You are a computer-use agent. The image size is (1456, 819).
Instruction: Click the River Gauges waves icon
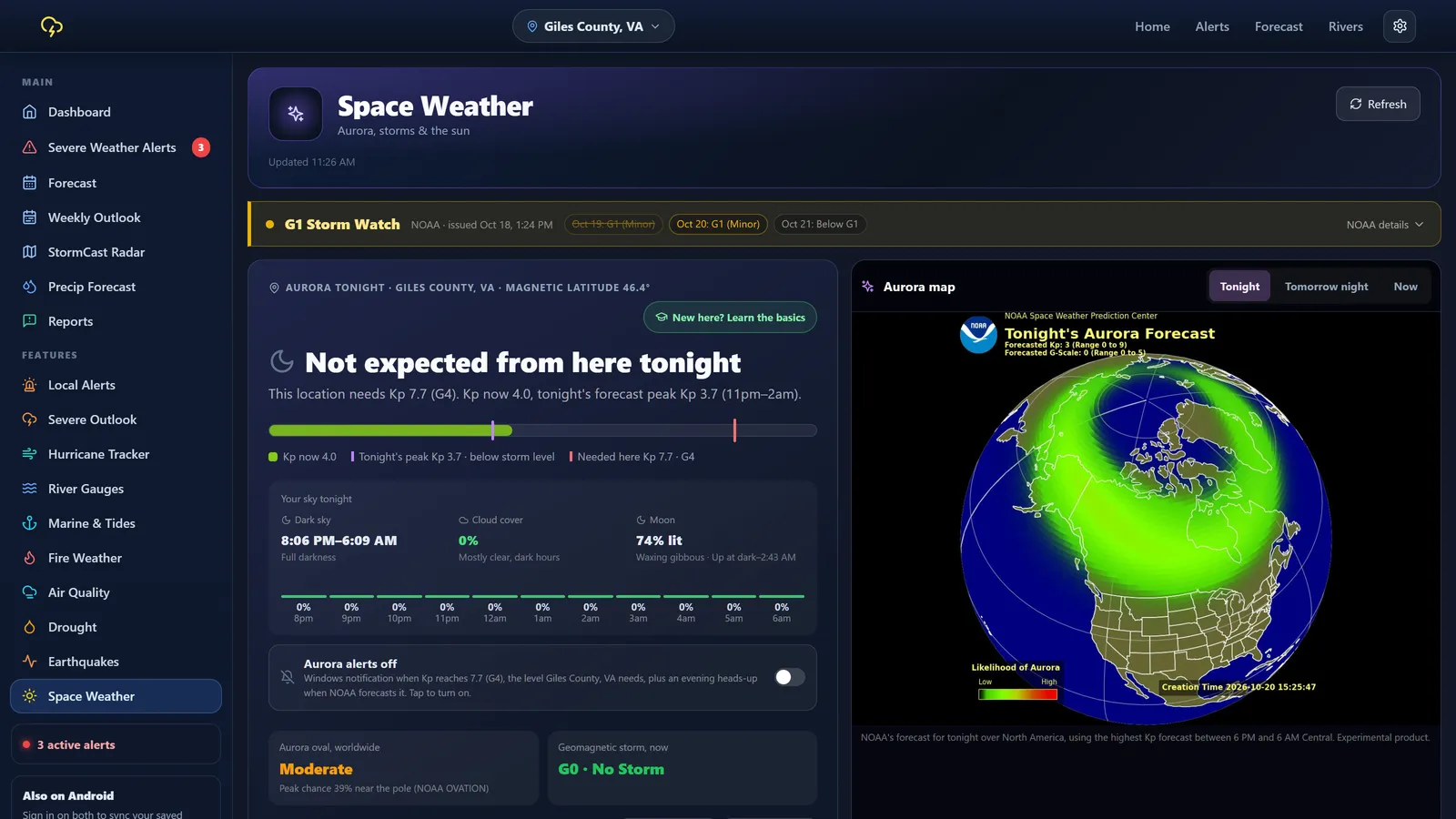[29, 489]
